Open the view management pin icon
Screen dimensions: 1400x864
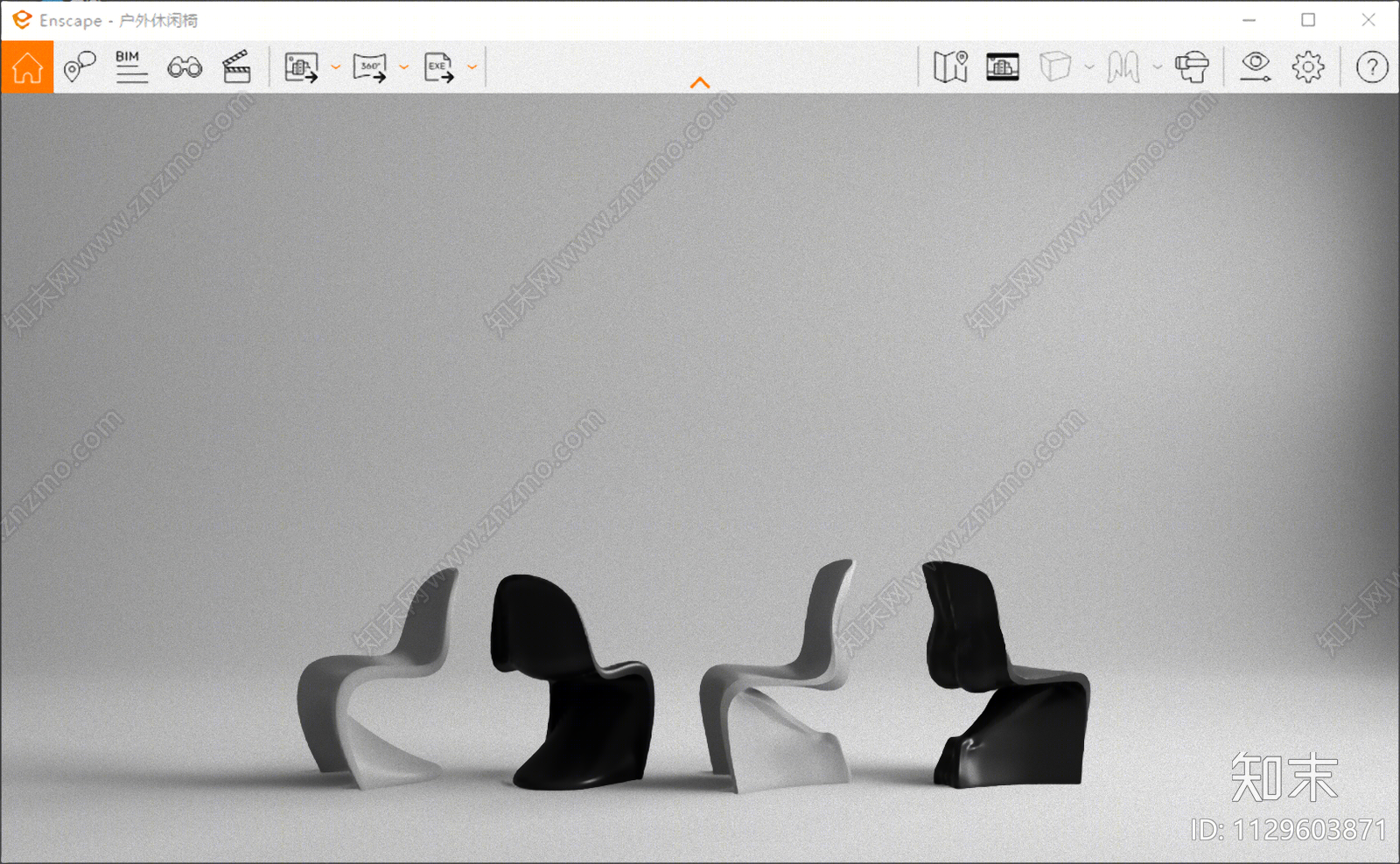(80, 66)
